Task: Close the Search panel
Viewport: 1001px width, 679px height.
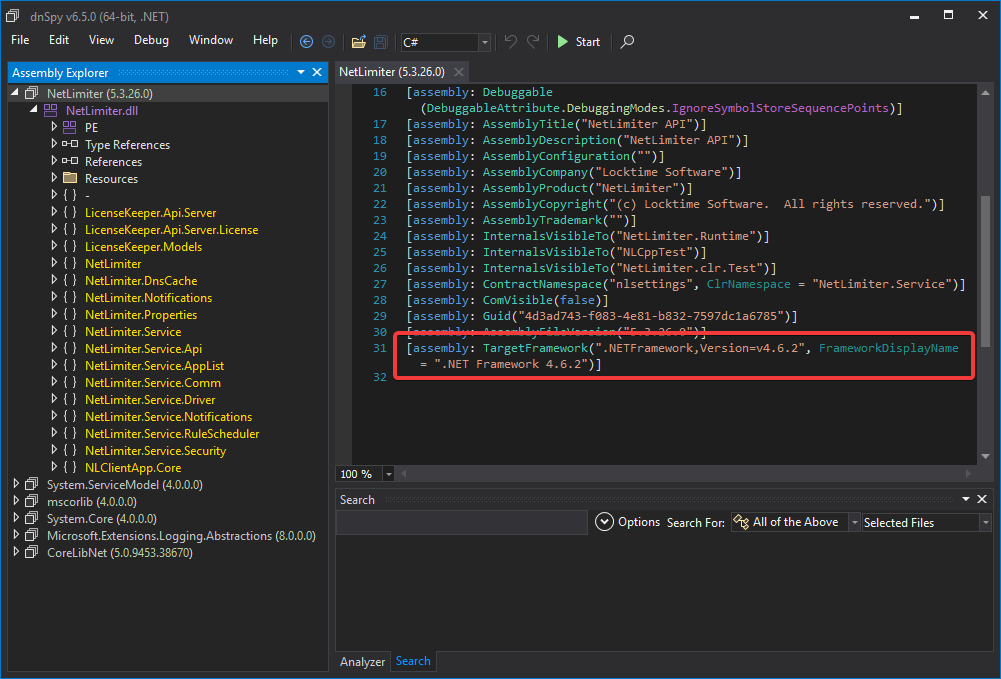Action: pos(983,499)
